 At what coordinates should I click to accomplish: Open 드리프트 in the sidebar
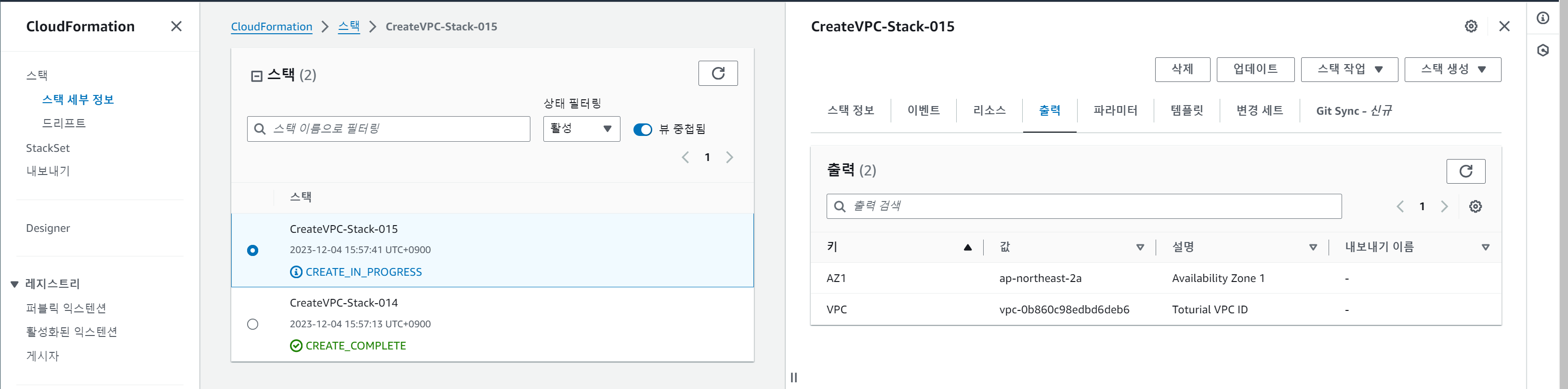(x=64, y=123)
